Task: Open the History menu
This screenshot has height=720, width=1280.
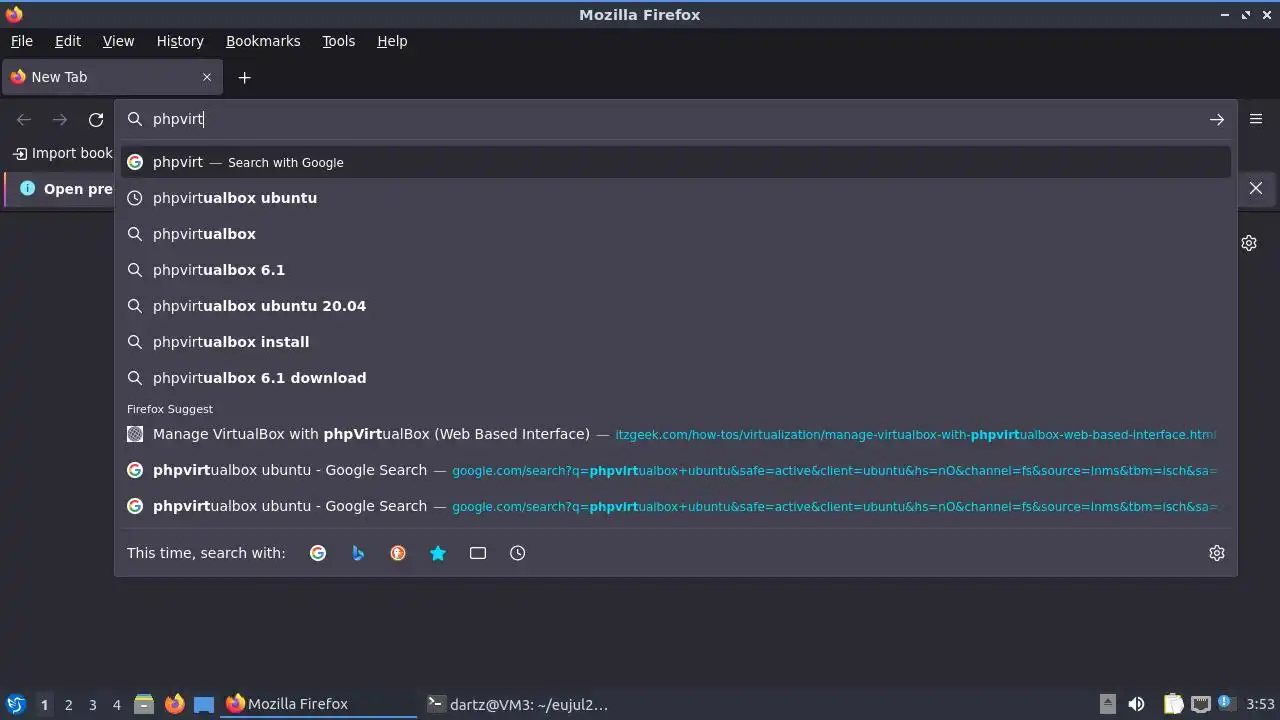Action: tap(180, 41)
